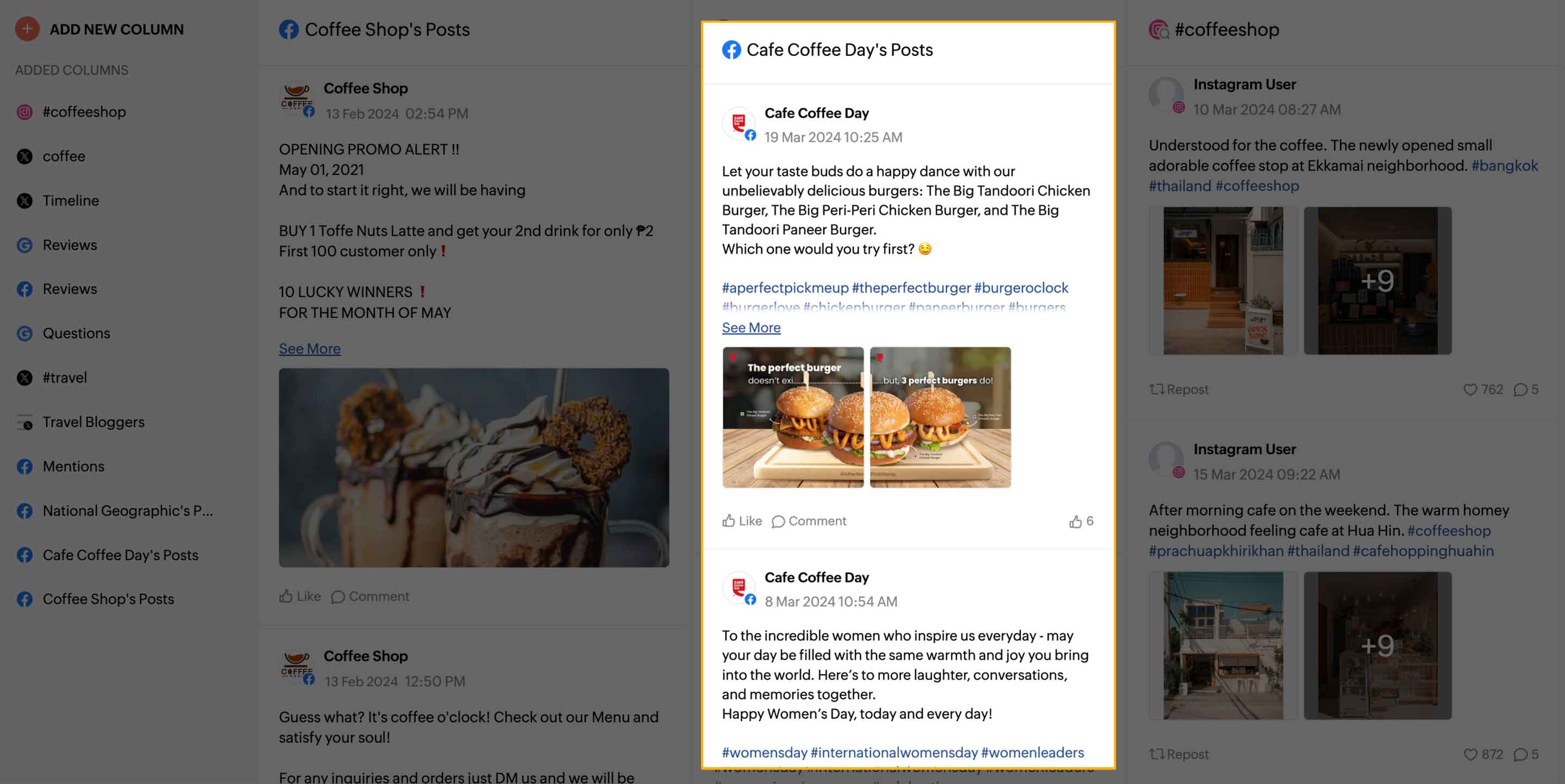Click the burger image thumbnail in Cafe Coffee Day post

pyautogui.click(x=793, y=417)
